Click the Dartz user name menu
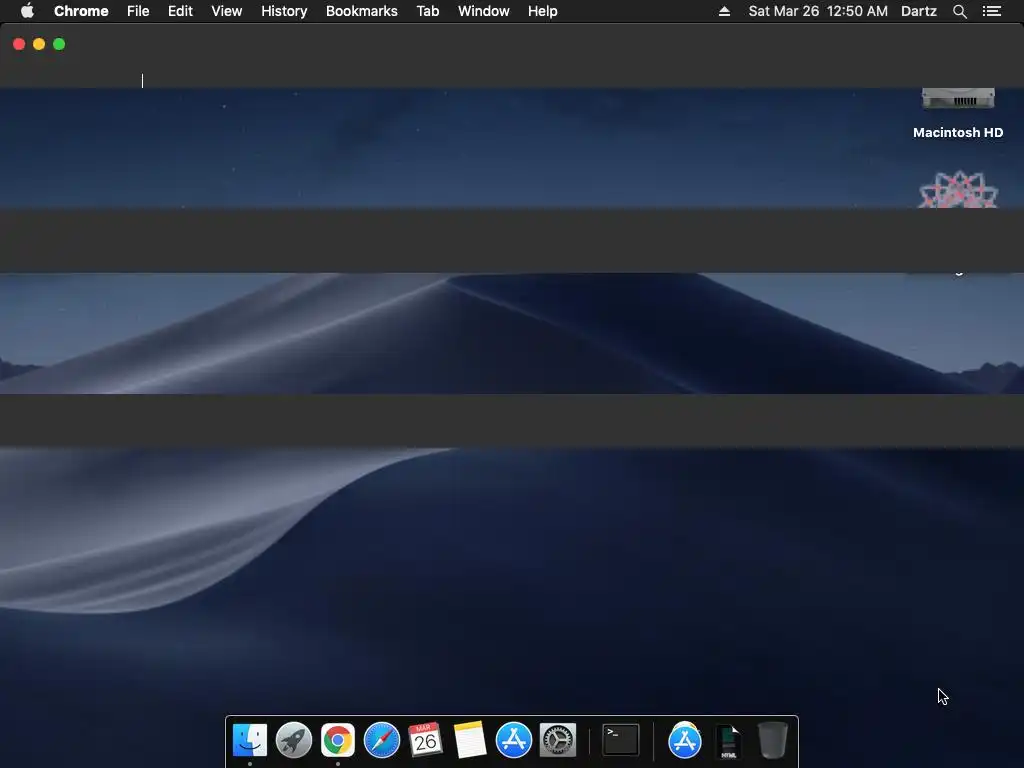1024x768 pixels. click(x=919, y=11)
